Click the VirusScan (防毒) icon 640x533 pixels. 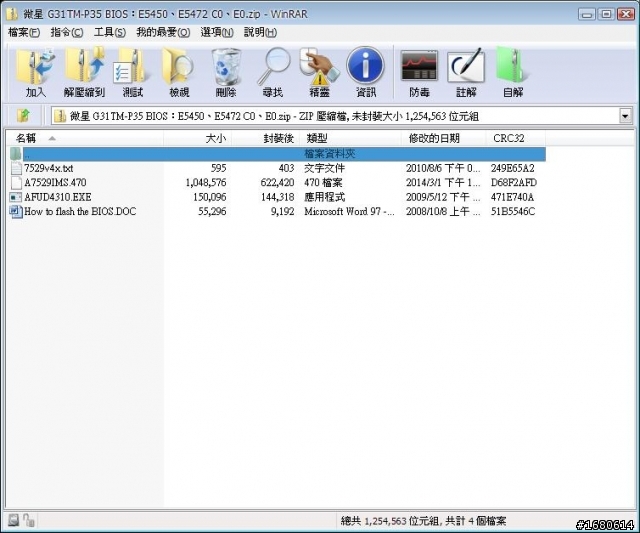click(419, 72)
